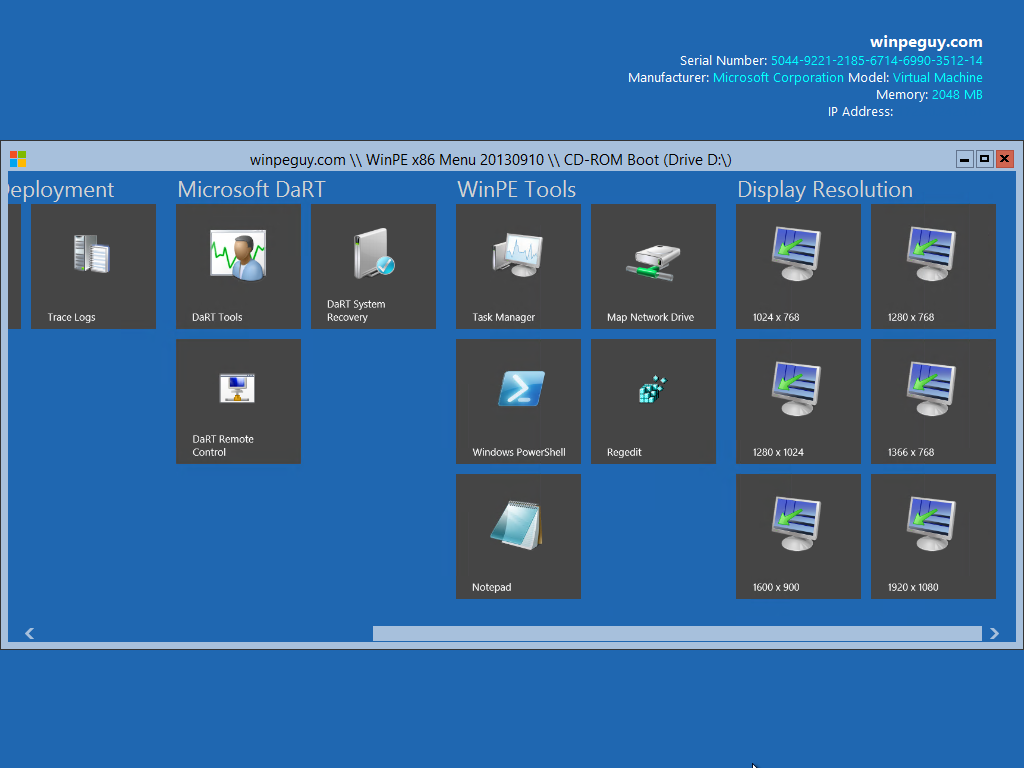Choose 1600 x 900 resolution

798,536
